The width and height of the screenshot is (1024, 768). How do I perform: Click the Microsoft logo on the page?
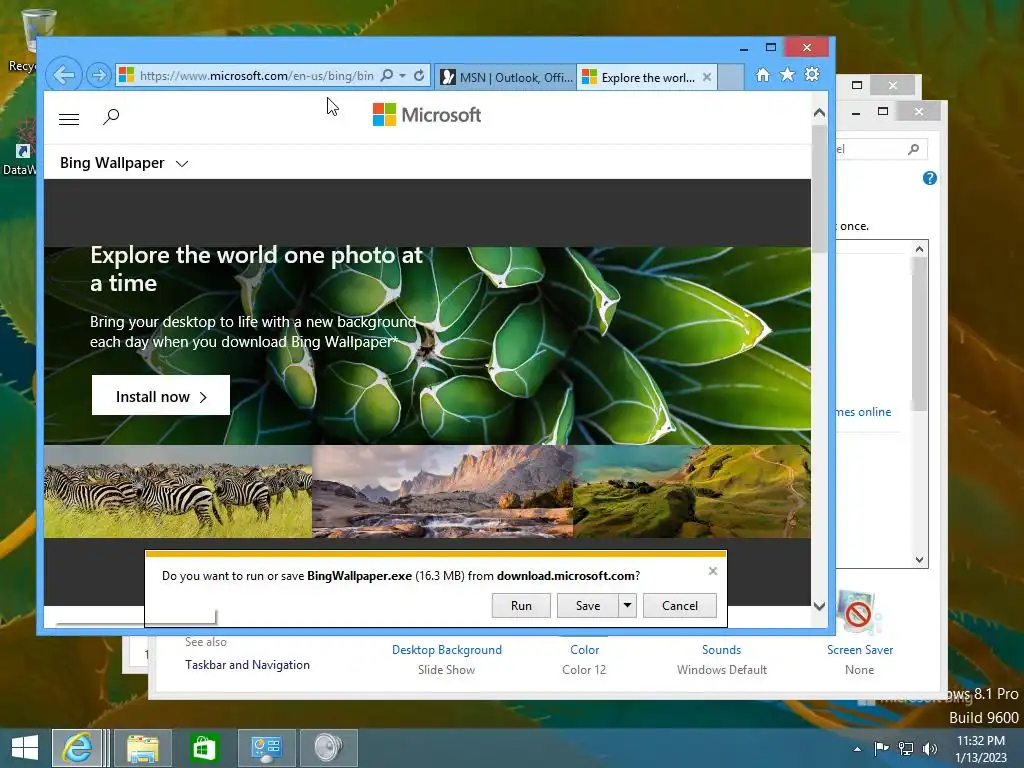pos(426,115)
